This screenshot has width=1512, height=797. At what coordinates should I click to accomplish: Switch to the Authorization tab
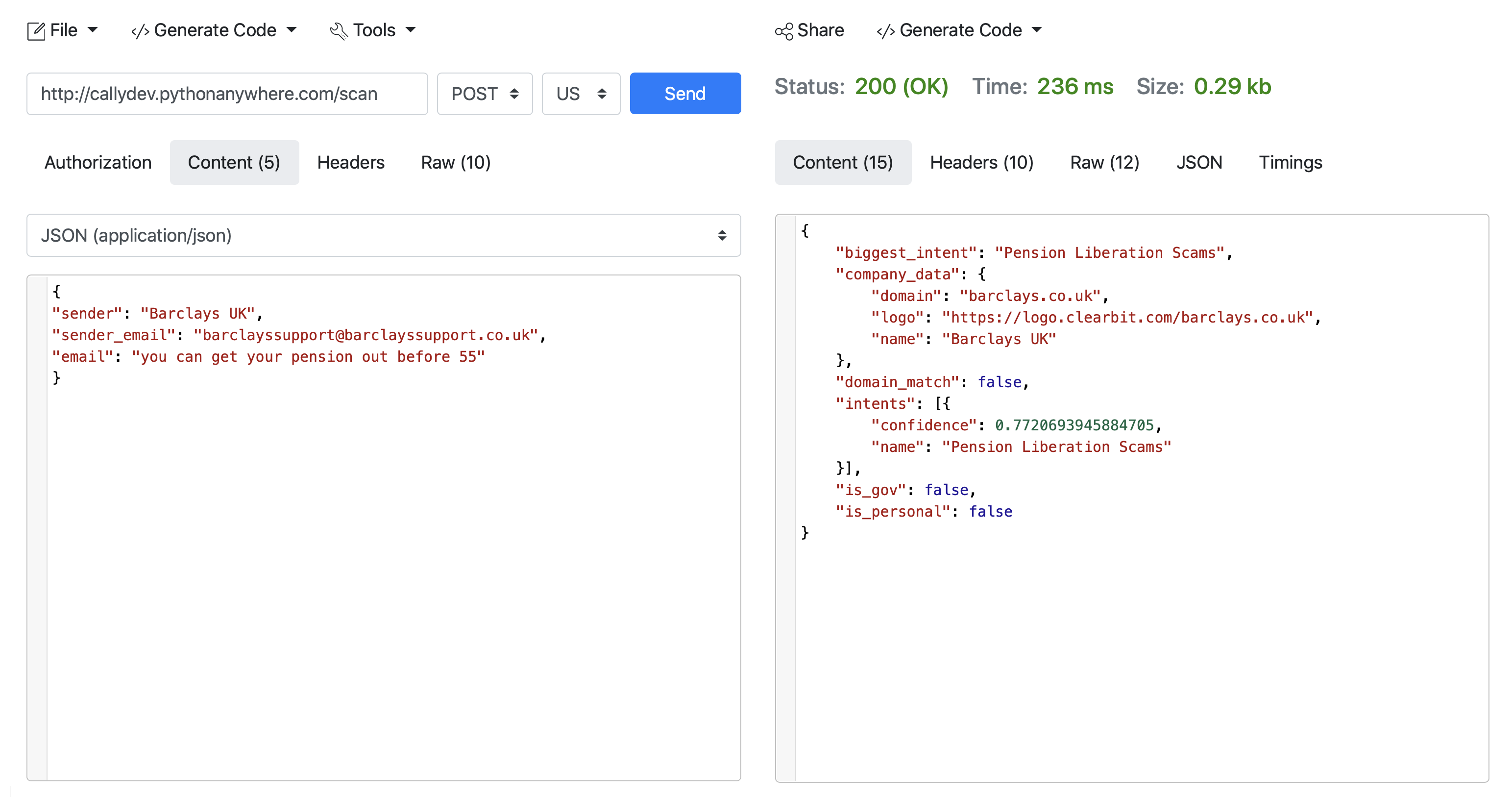98,162
